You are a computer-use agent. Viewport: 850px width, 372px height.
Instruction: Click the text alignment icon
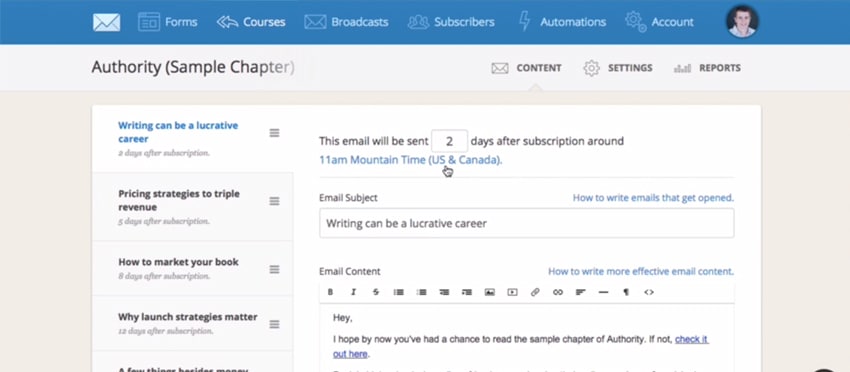(581, 292)
